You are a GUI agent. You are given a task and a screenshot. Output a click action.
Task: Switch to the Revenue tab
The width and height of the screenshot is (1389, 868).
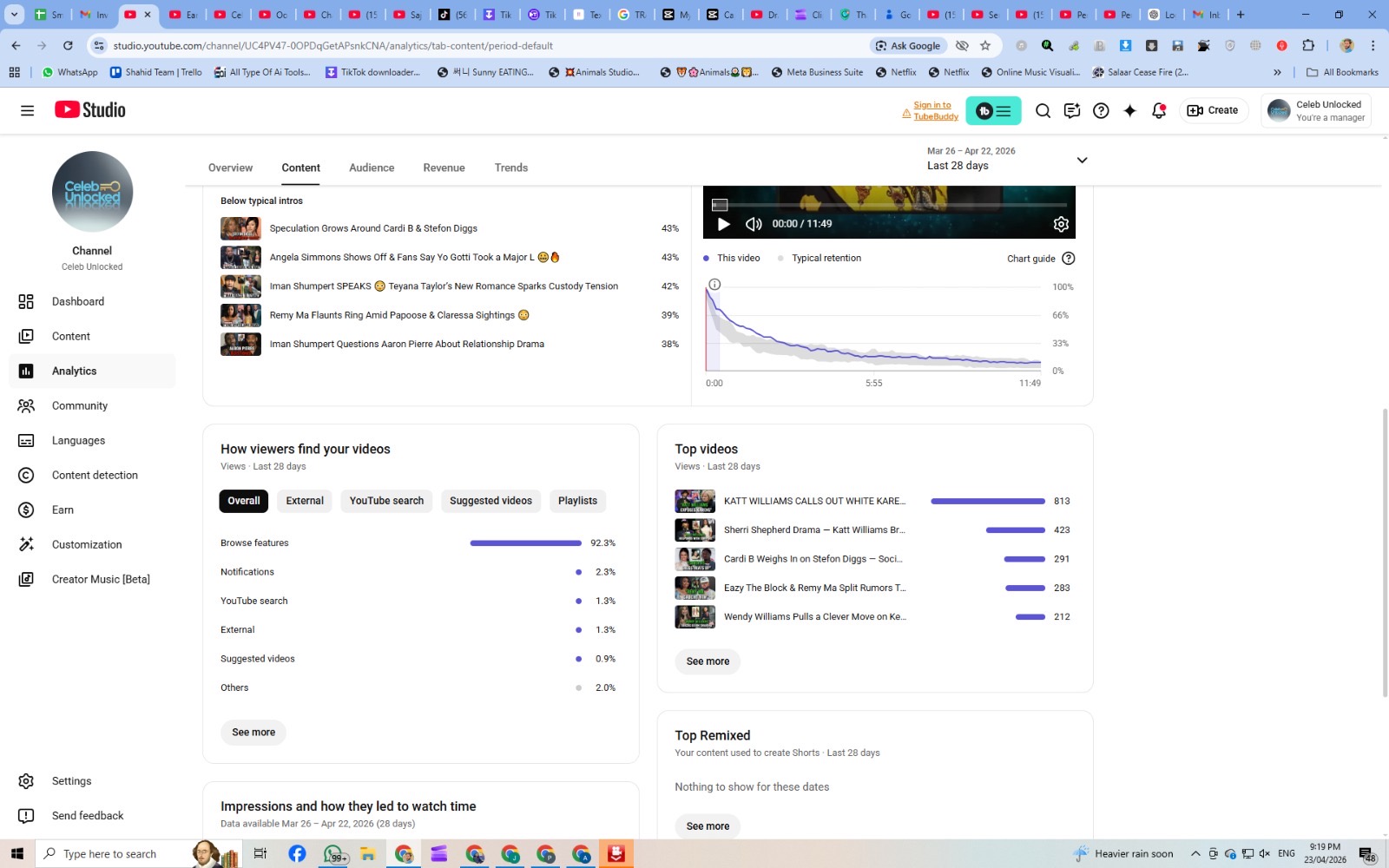(444, 168)
